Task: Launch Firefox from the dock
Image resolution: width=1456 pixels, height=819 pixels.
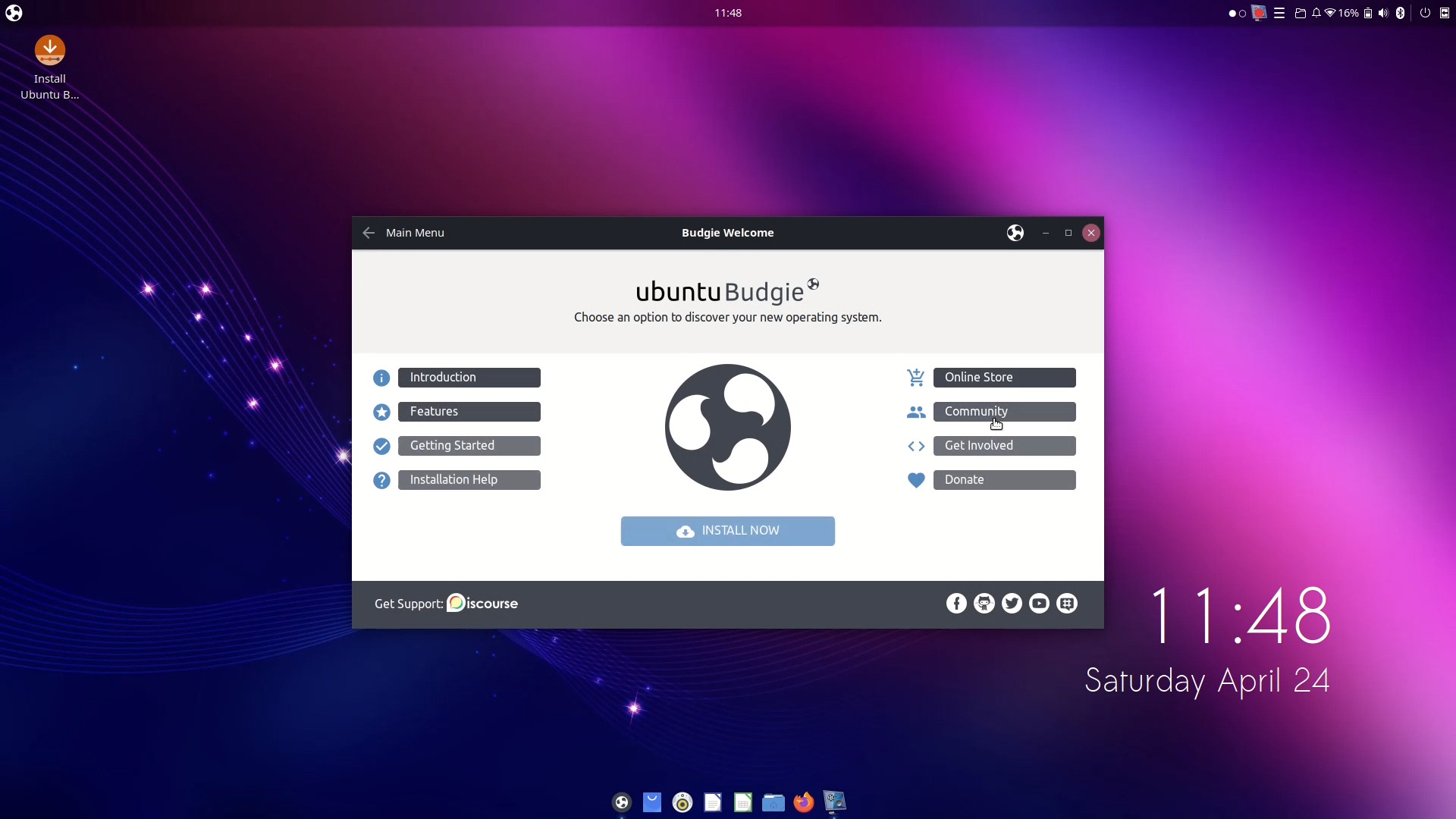Action: click(804, 802)
